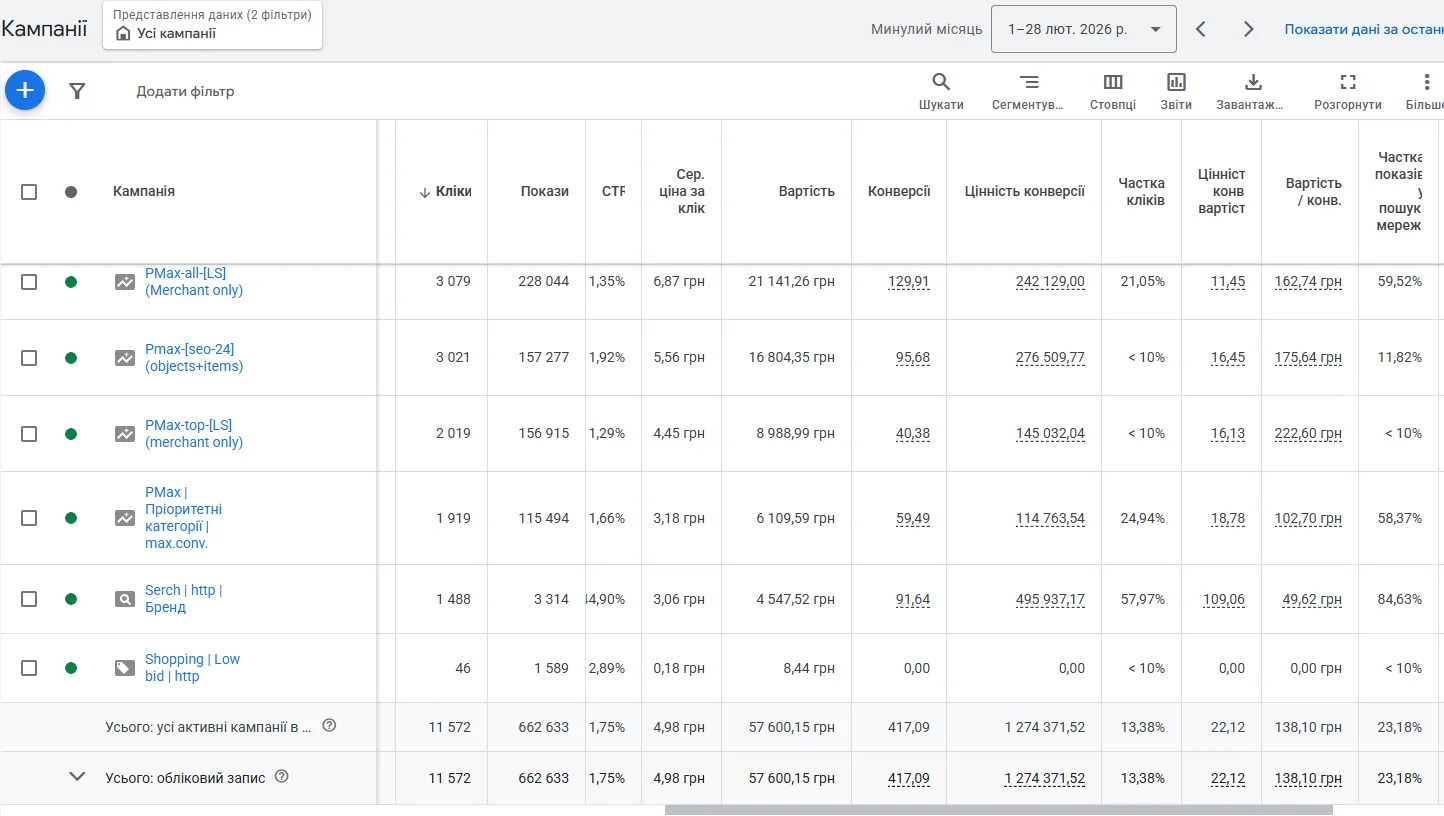
Task: Sort by Цінність конверсії column header
Action: (1025, 191)
